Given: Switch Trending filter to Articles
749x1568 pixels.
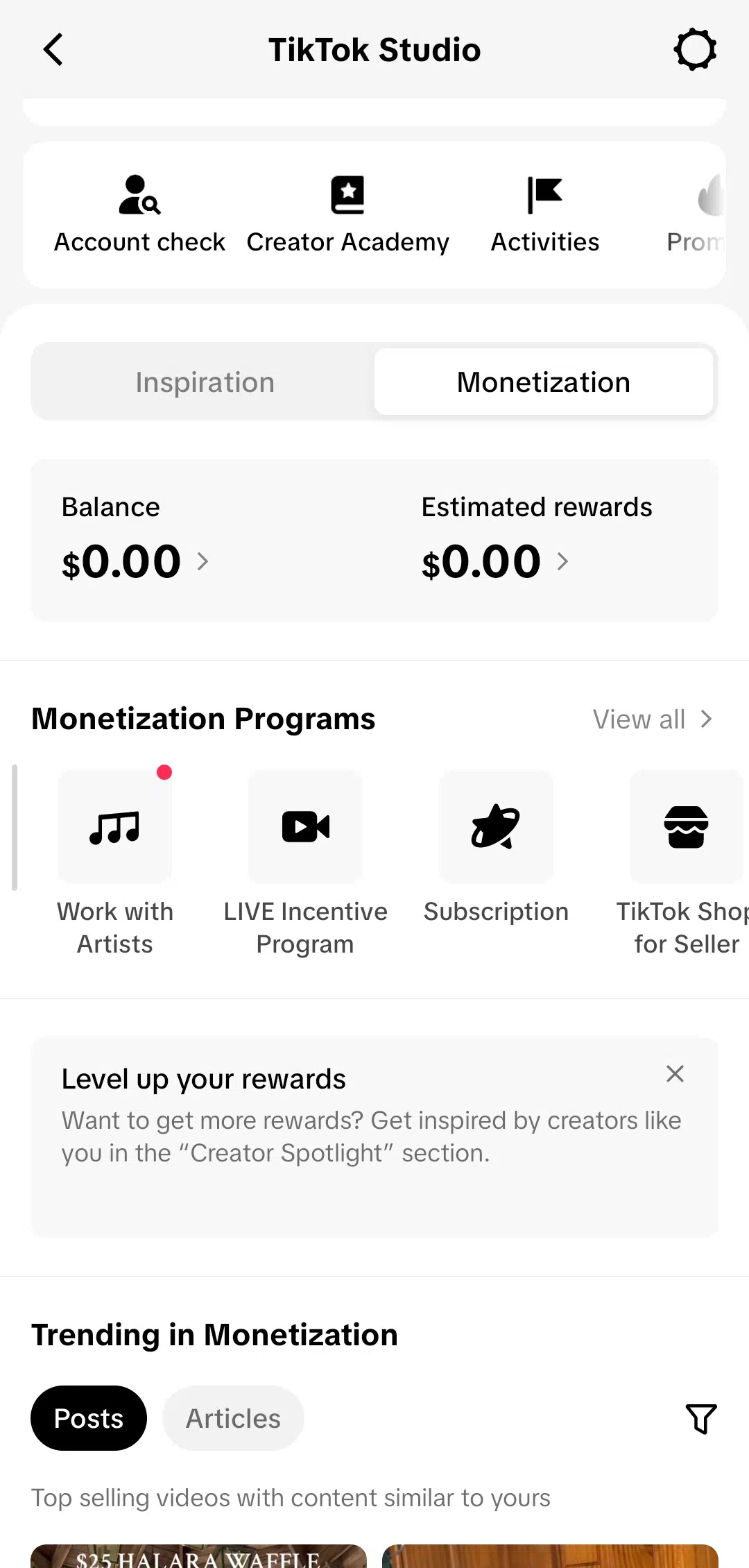Looking at the screenshot, I should (x=233, y=1418).
